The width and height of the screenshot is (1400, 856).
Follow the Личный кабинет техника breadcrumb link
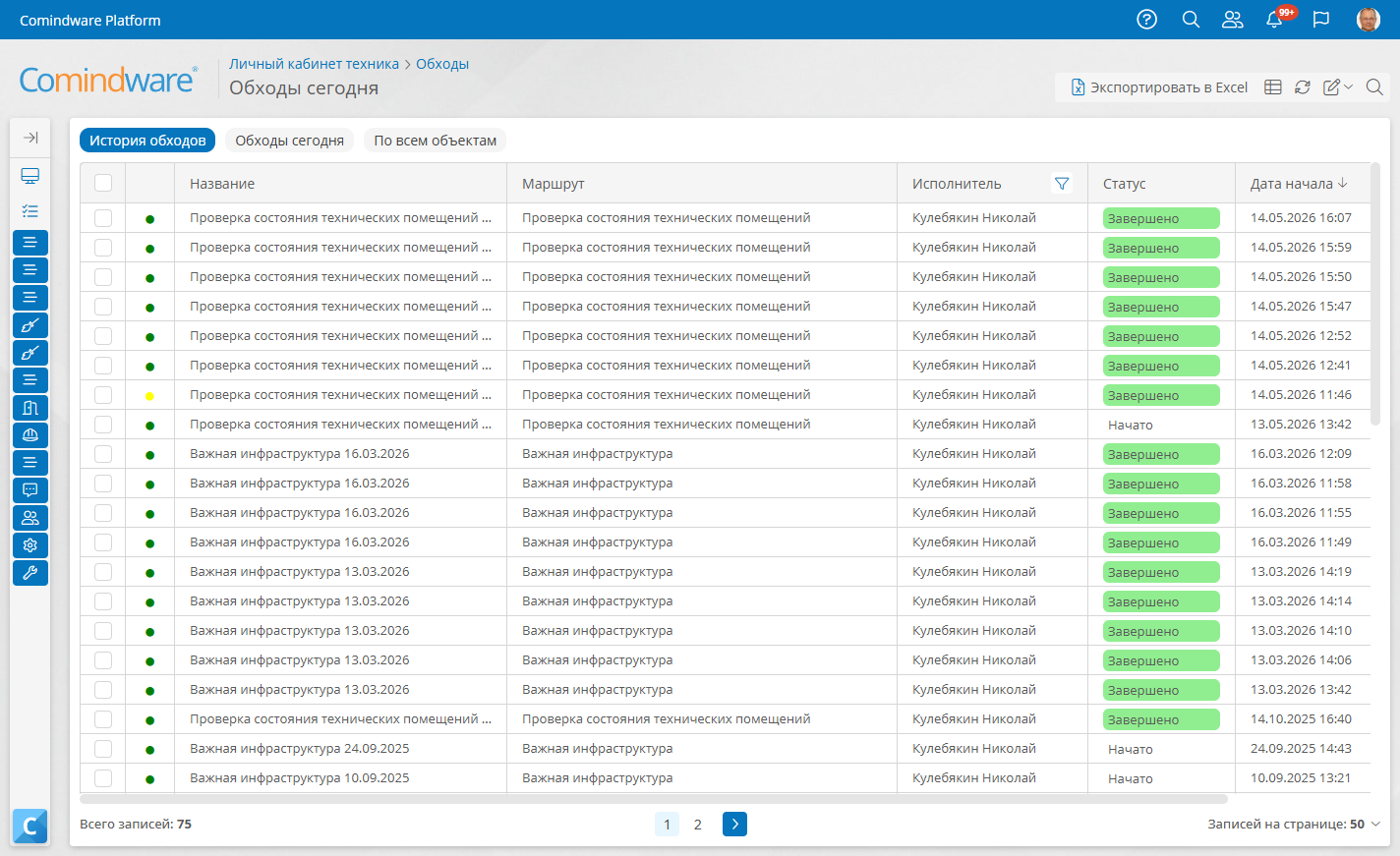click(x=314, y=64)
